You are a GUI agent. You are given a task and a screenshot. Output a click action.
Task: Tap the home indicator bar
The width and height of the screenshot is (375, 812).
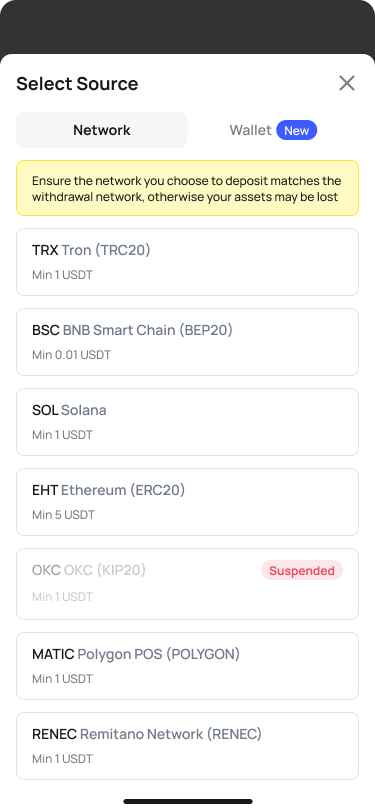coord(188,801)
